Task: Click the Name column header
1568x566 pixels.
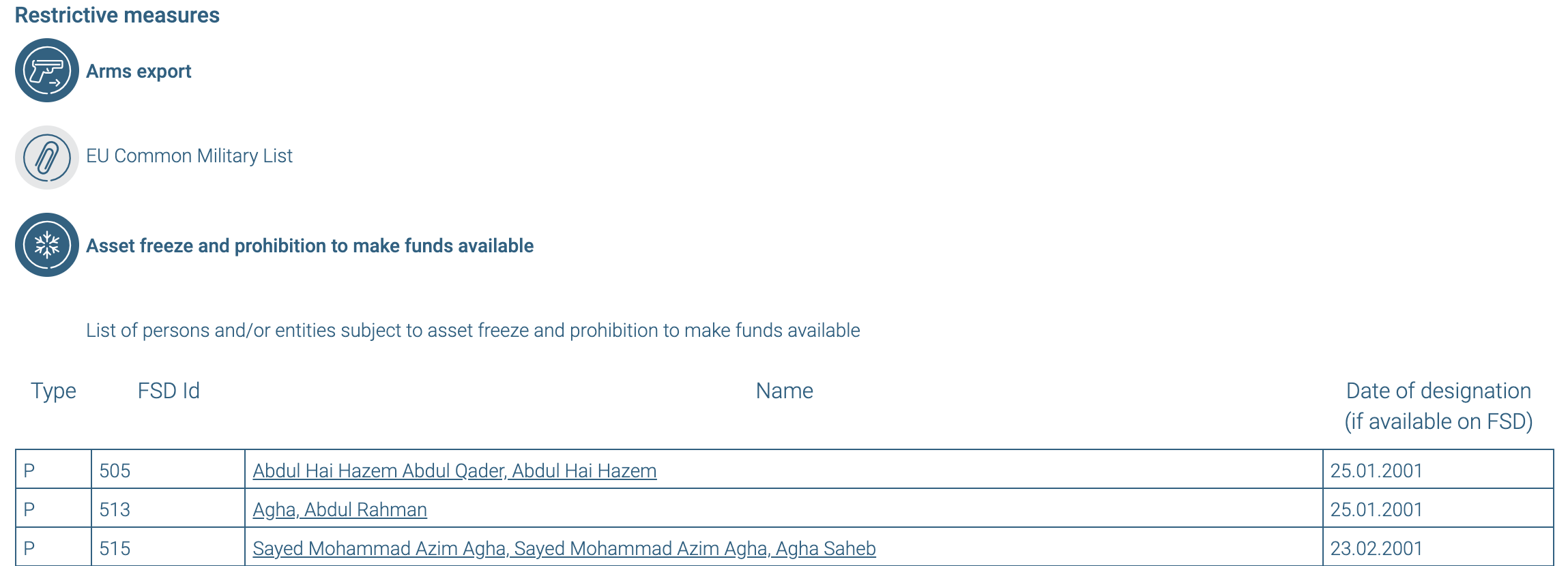Action: pyautogui.click(x=784, y=391)
